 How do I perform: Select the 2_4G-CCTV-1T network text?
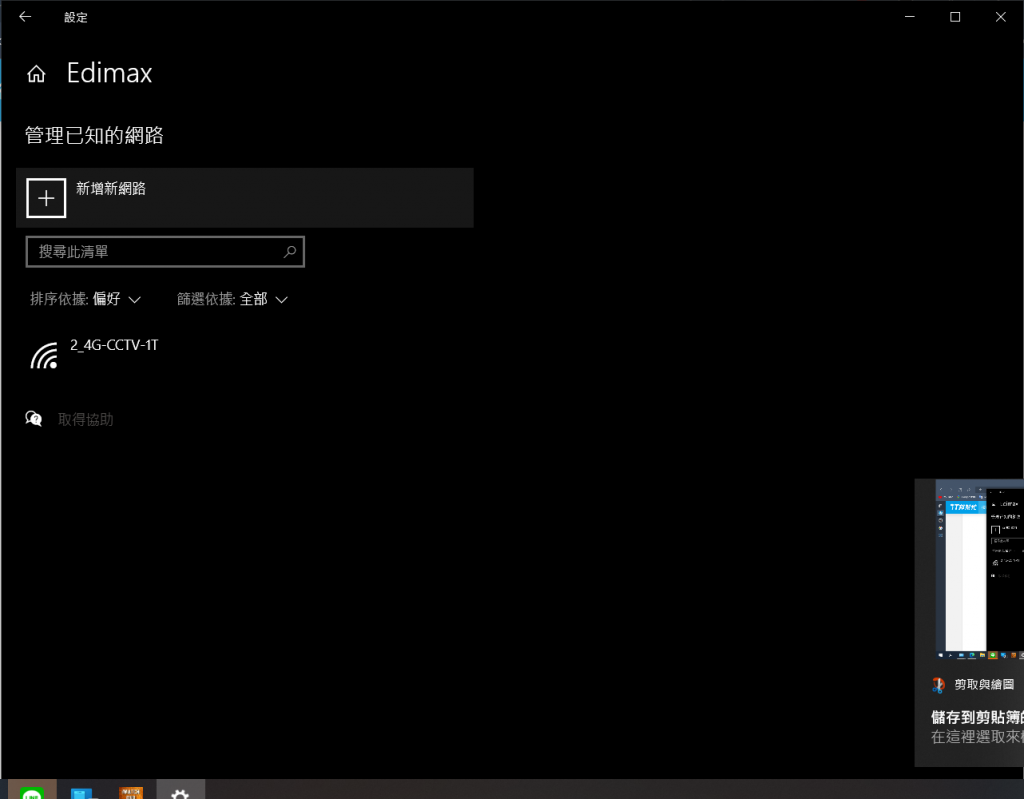pyautogui.click(x=114, y=345)
